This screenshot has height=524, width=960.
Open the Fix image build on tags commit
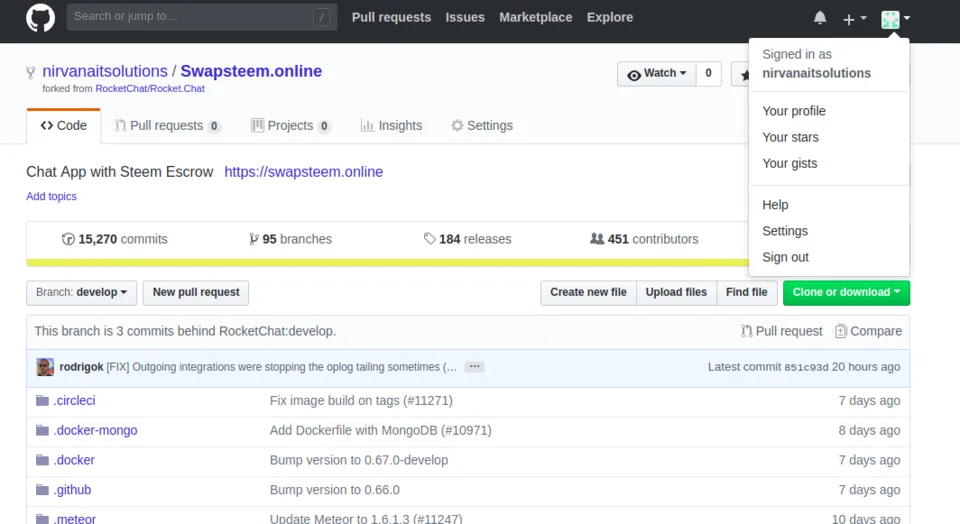(x=361, y=401)
